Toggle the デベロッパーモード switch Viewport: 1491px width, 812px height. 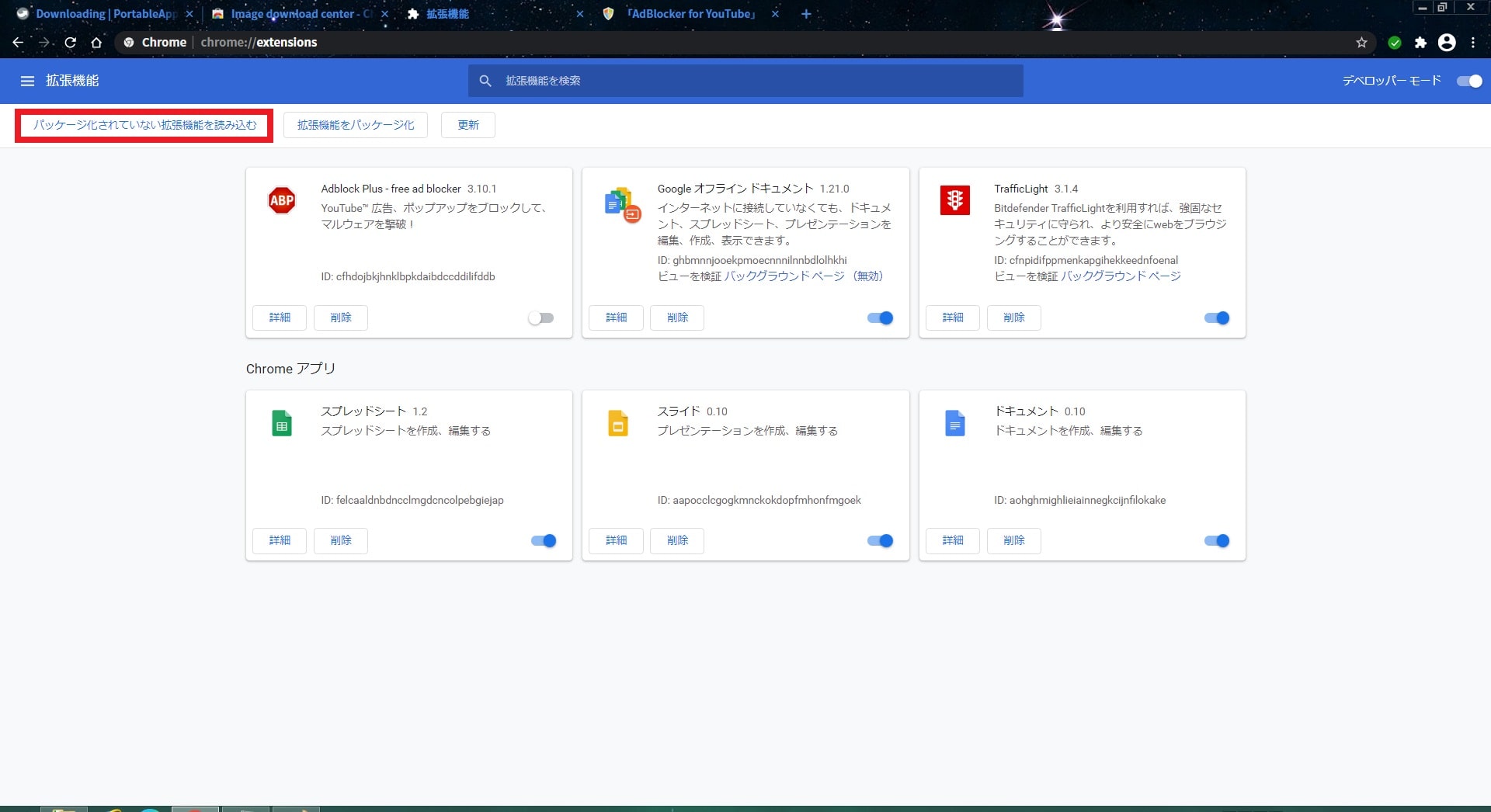1469,81
